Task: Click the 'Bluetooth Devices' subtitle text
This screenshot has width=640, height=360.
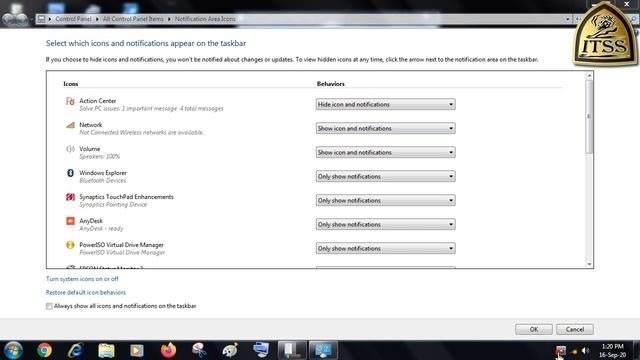Action: click(102, 181)
